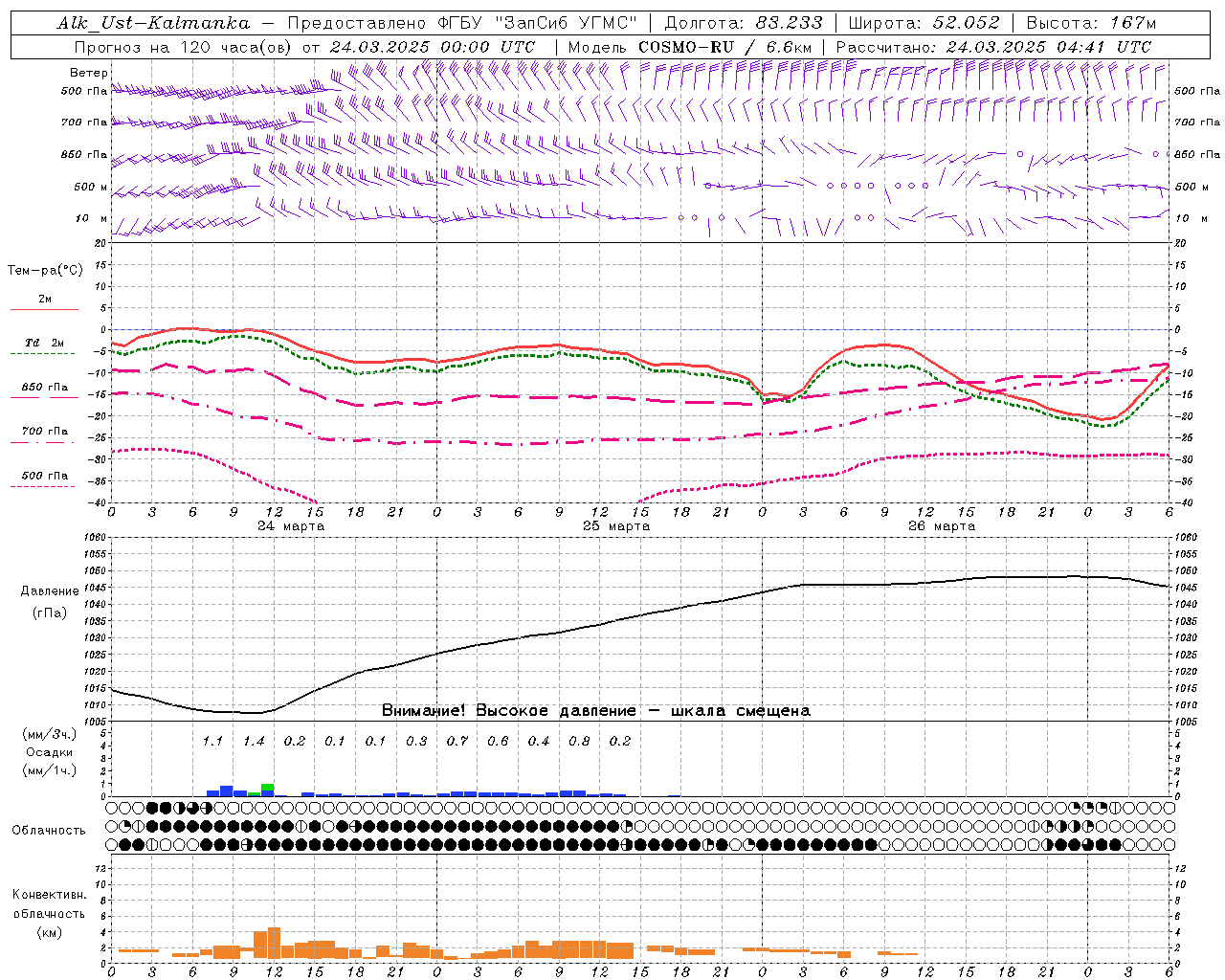
Task: Click the Td 2м legend entry
Action: (x=45, y=343)
